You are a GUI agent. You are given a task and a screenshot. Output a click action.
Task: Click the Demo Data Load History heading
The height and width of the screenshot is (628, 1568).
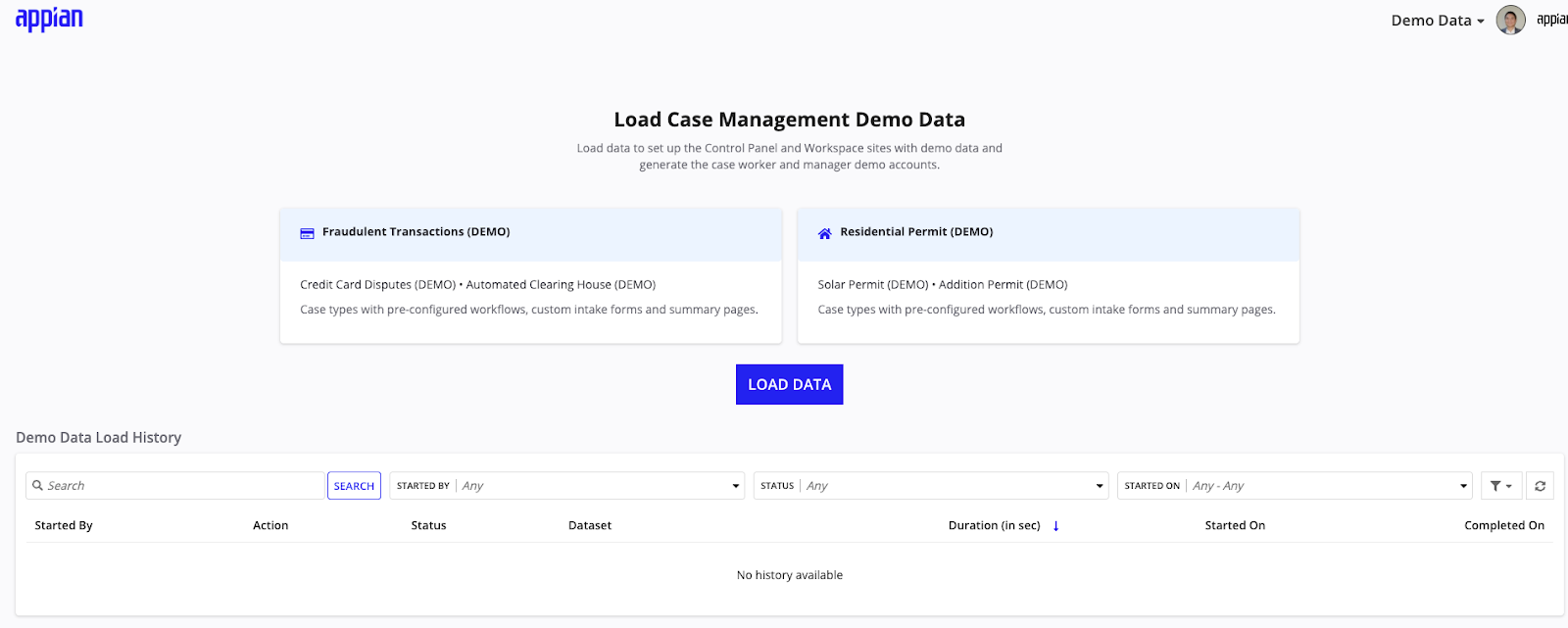tap(98, 438)
